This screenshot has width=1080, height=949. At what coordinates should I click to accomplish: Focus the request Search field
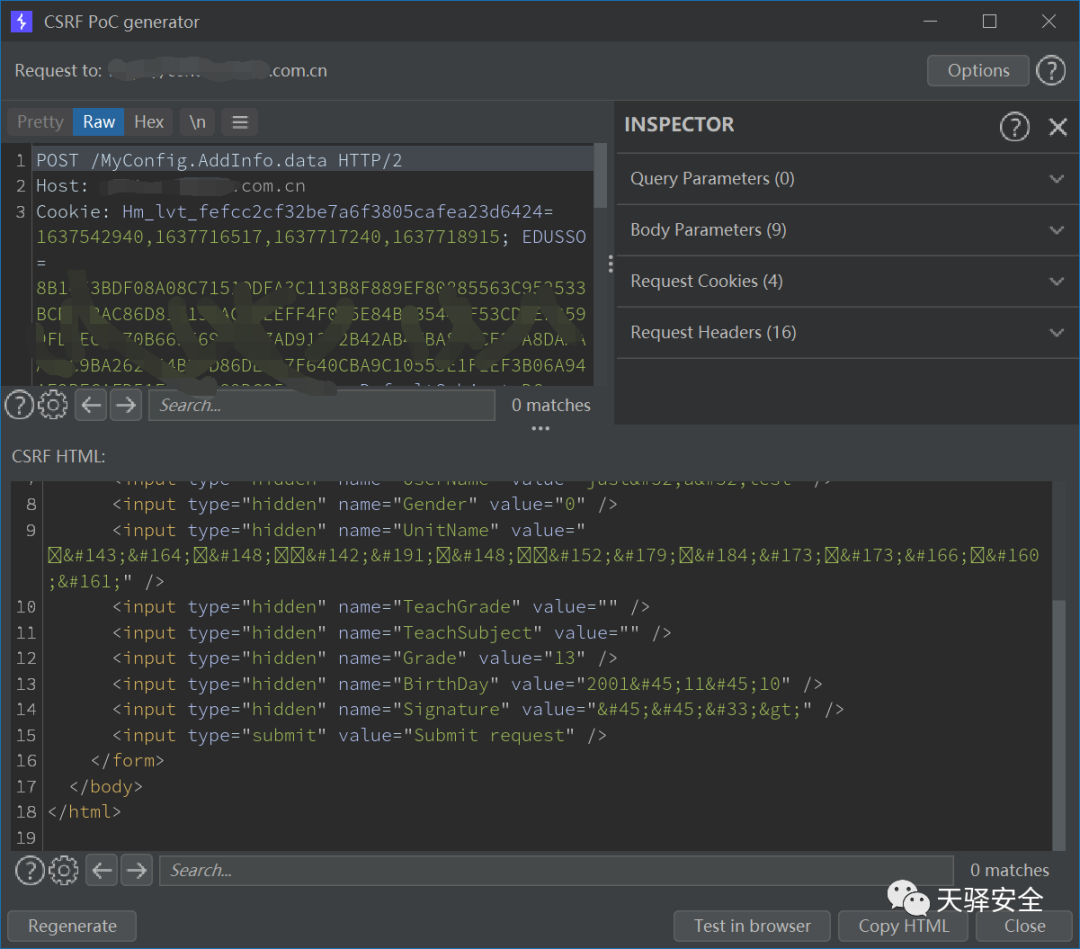pos(322,405)
